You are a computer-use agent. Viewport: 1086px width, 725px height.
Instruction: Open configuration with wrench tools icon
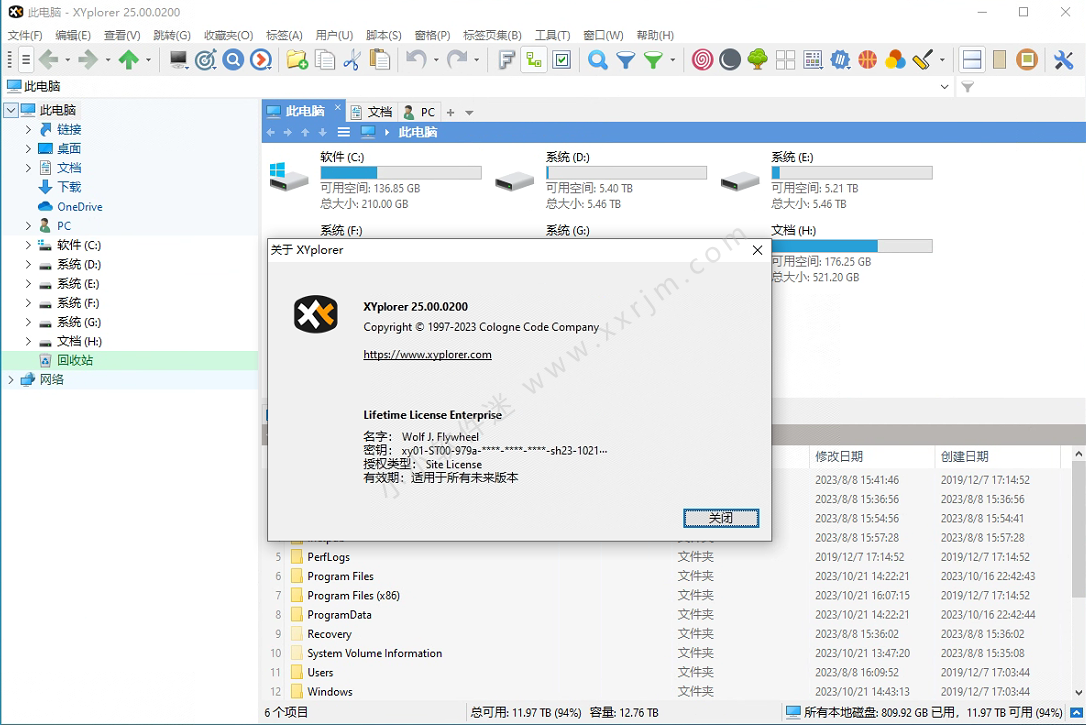1063,60
